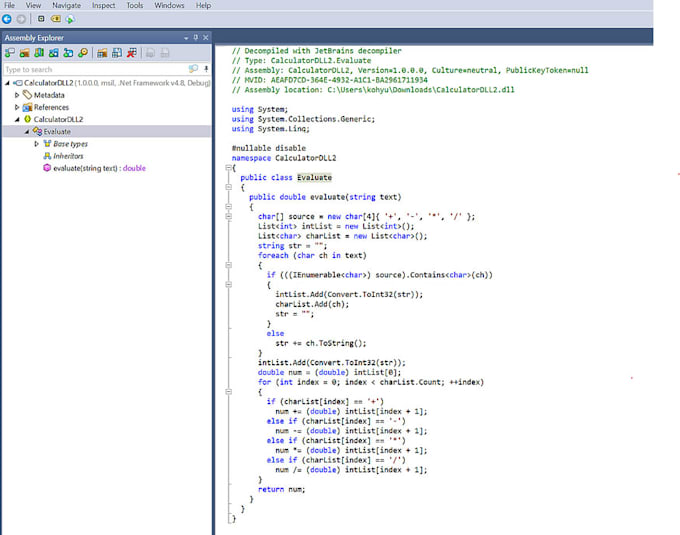Screen dimensions: 680x535
Task: Close the Assembly Explorer panel
Action: tap(206, 37)
